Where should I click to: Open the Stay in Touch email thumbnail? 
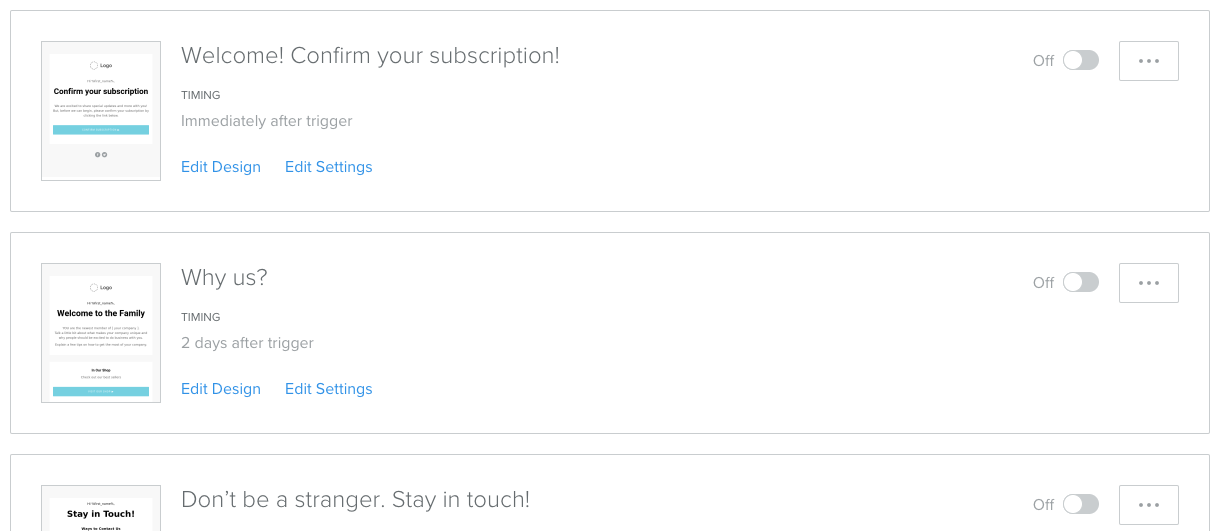[101, 508]
